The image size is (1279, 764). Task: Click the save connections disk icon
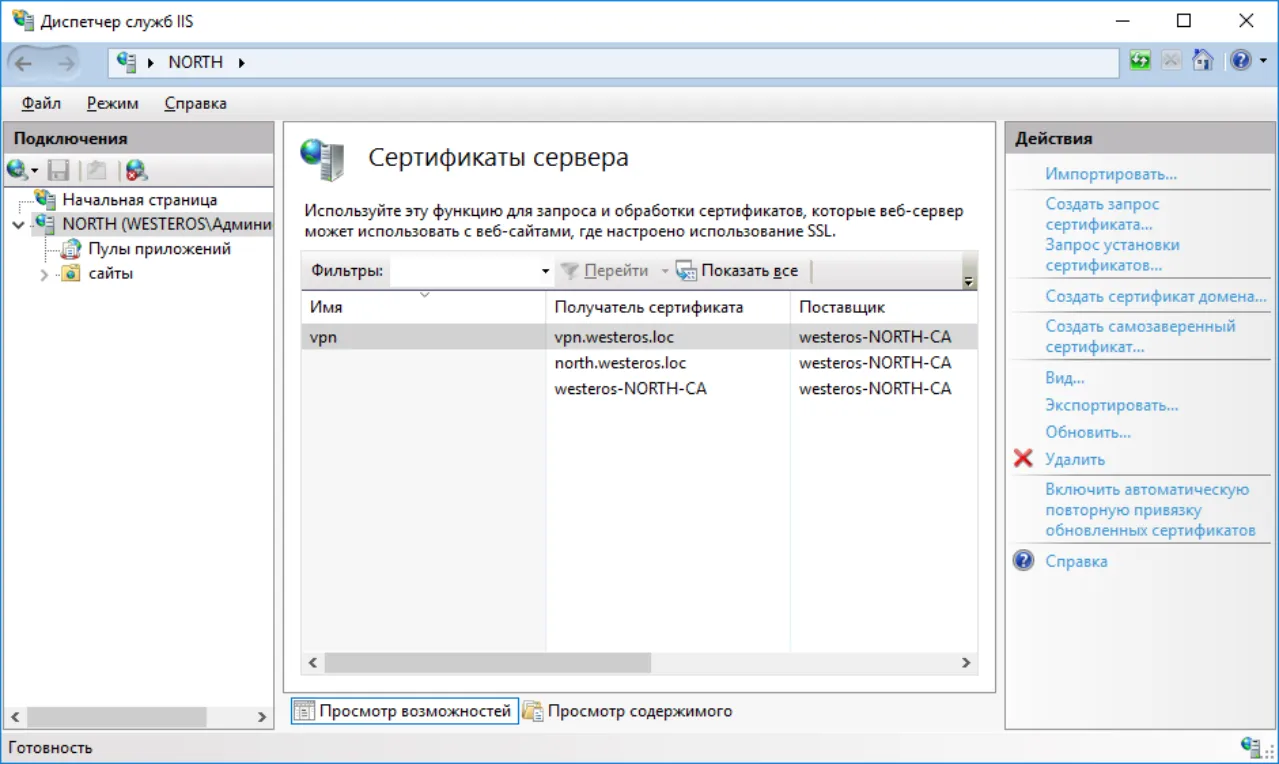coord(59,170)
